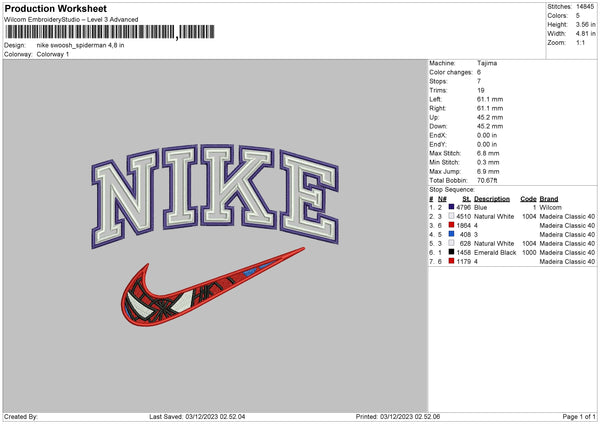The image size is (600, 424).
Task: Click the 'Blue' description in stop row 1
Action: [481, 207]
